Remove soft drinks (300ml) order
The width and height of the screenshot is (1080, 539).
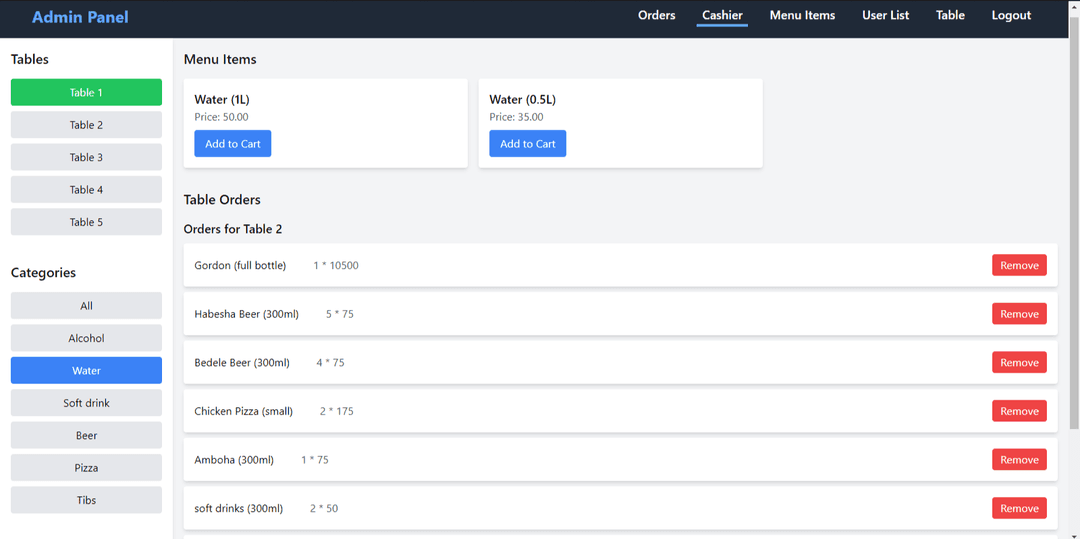pos(1019,508)
